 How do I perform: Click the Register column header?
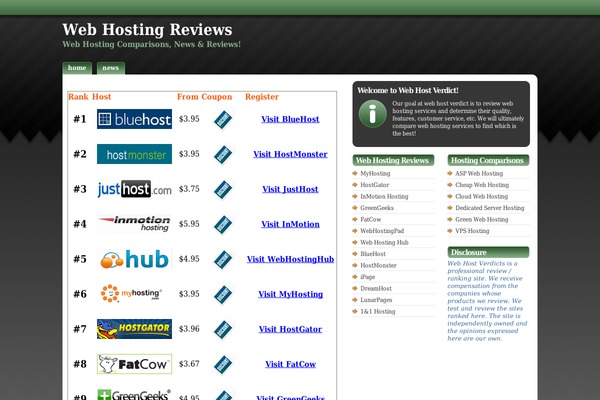(262, 97)
